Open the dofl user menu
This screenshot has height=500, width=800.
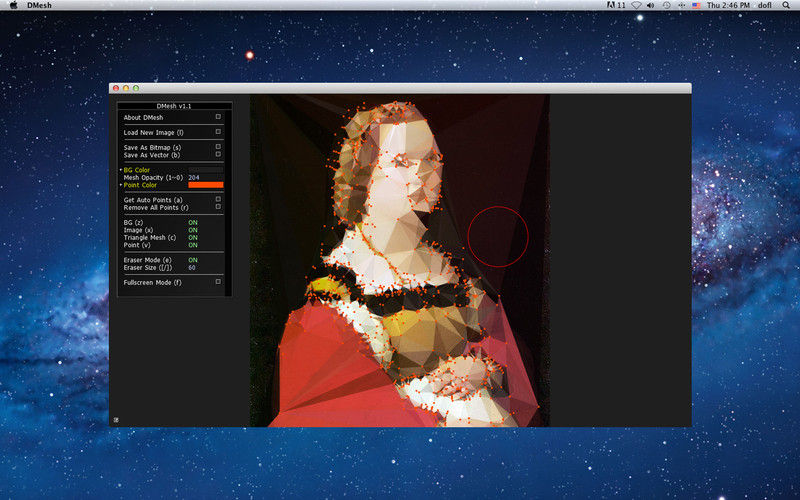pyautogui.click(x=764, y=5)
